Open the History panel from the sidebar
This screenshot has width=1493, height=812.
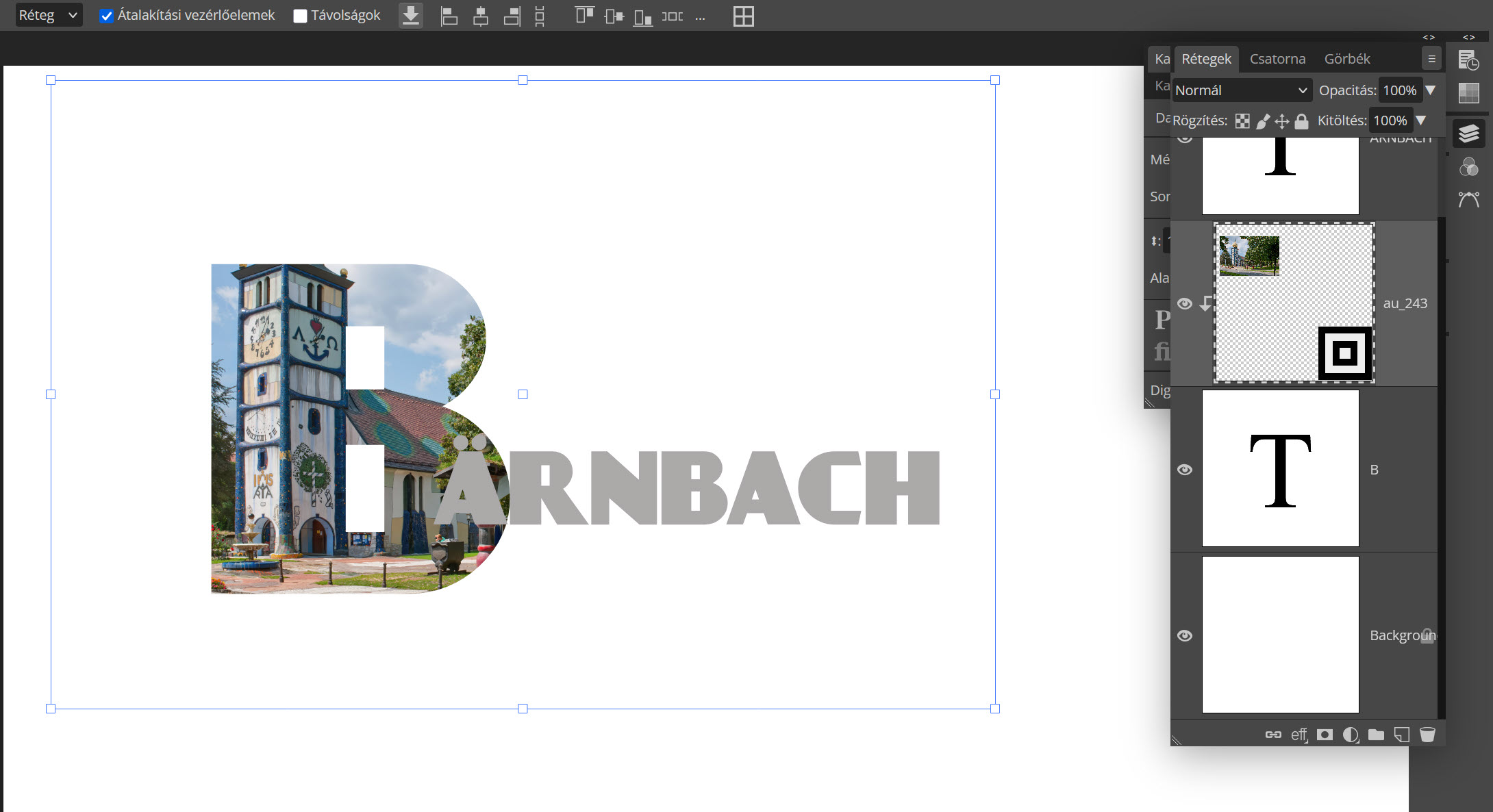1468,60
